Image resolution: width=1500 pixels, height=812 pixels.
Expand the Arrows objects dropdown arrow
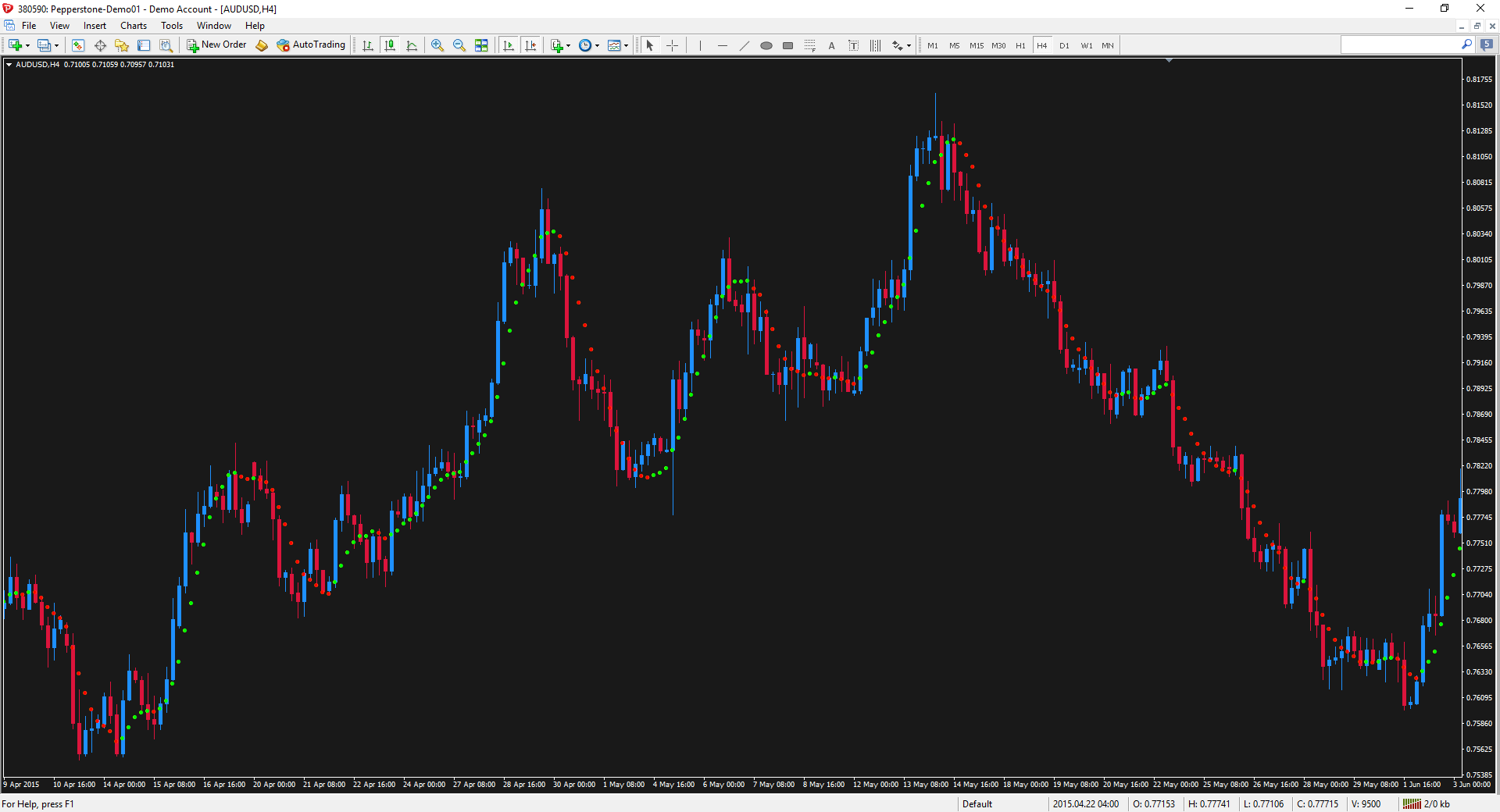point(909,45)
